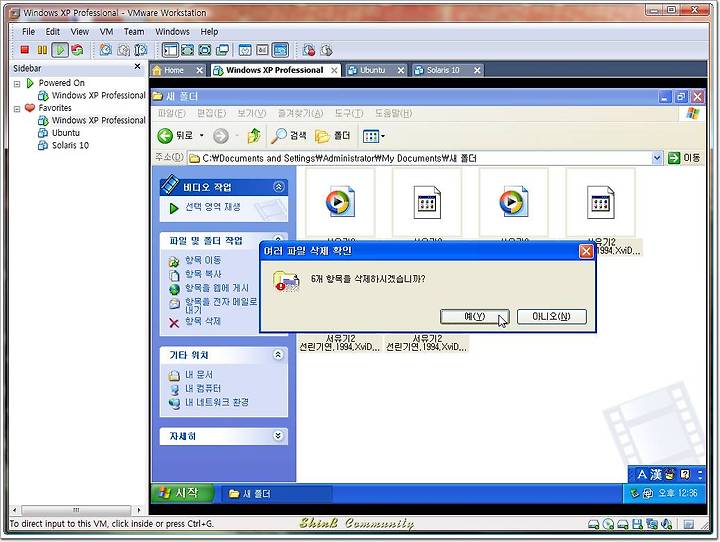The width and height of the screenshot is (720, 542).
Task: Open the Snapshot Manager toolbar icon
Action: [141, 50]
